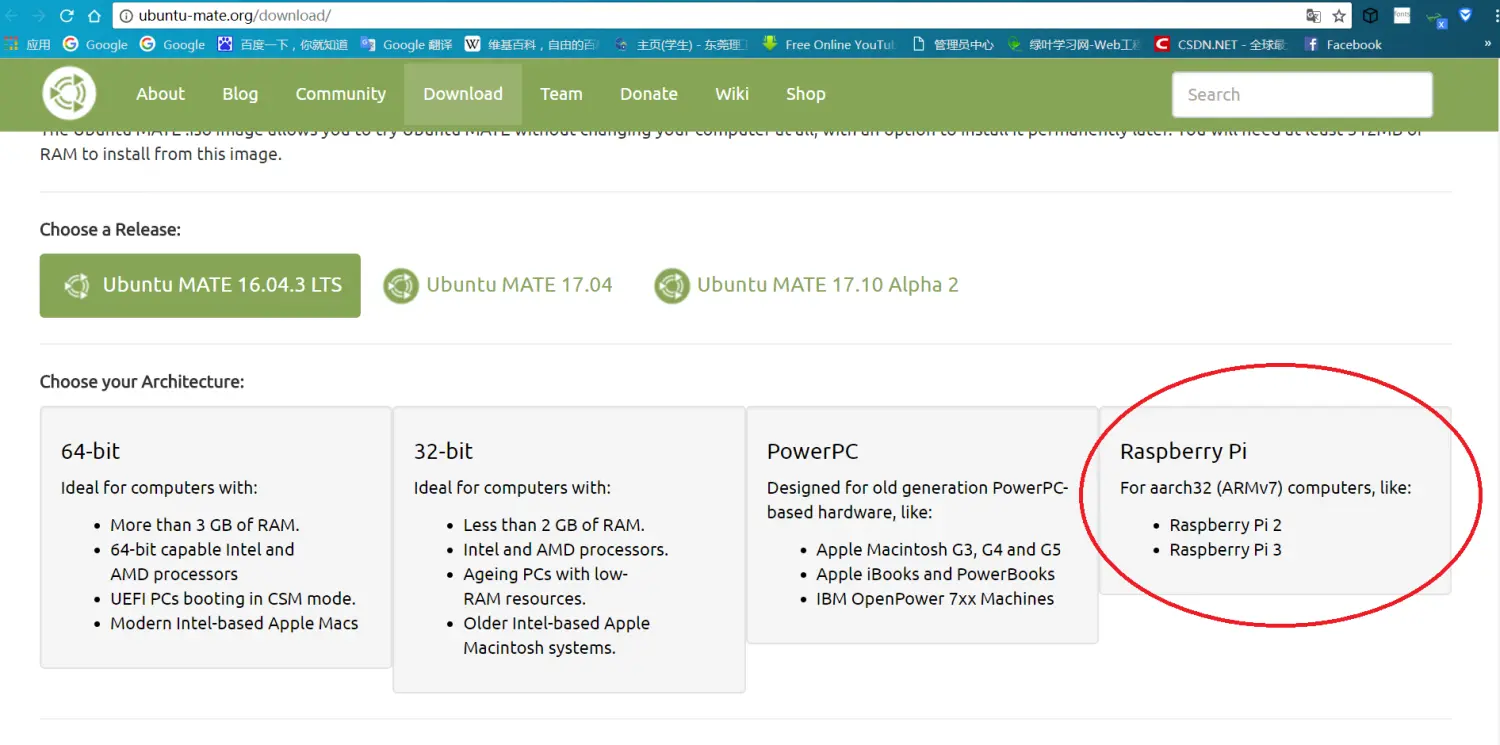This screenshot has height=745, width=1500.
Task: Select the PowerPC architecture card
Action: click(x=922, y=525)
